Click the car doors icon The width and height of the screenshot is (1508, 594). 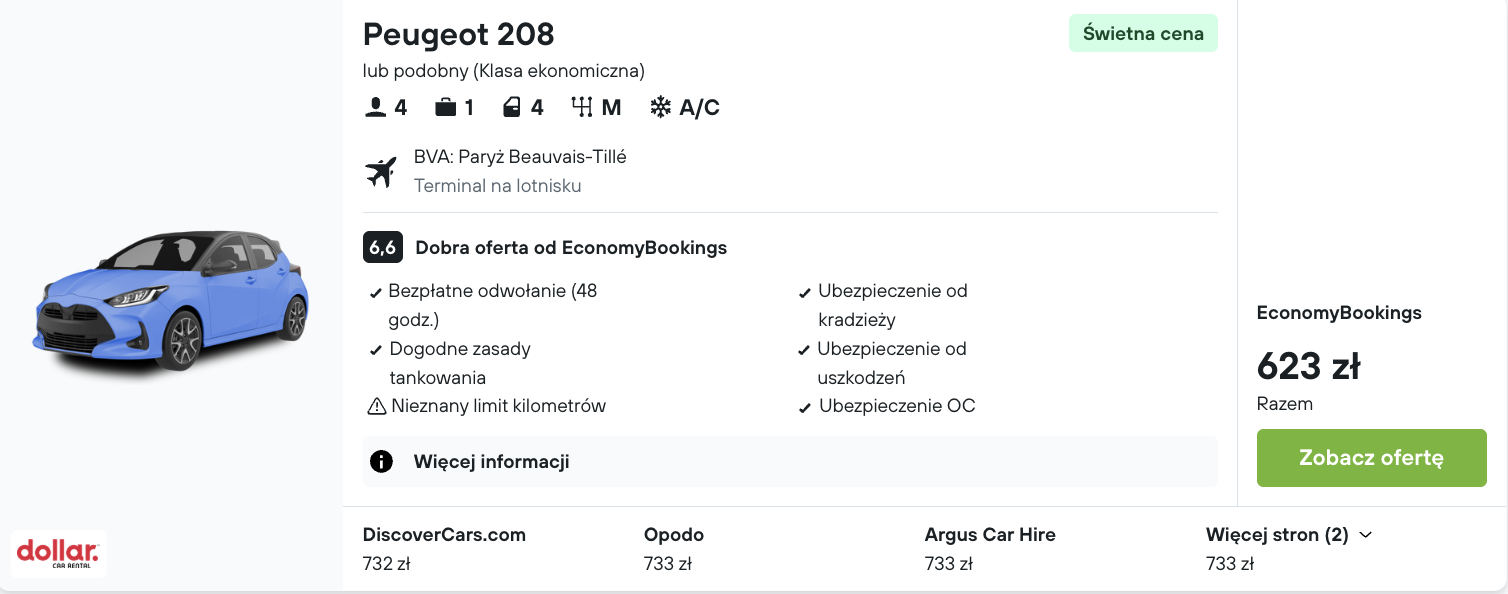(512, 107)
